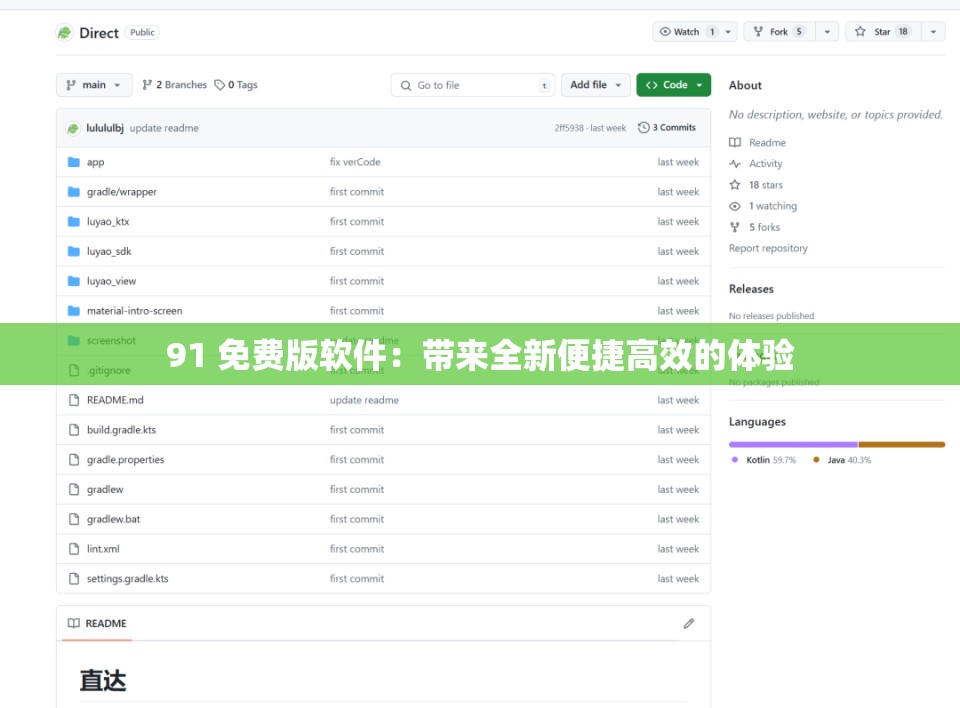This screenshot has height=708, width=960.
Task: Open Activity via its pulse icon
Action: tap(734, 163)
